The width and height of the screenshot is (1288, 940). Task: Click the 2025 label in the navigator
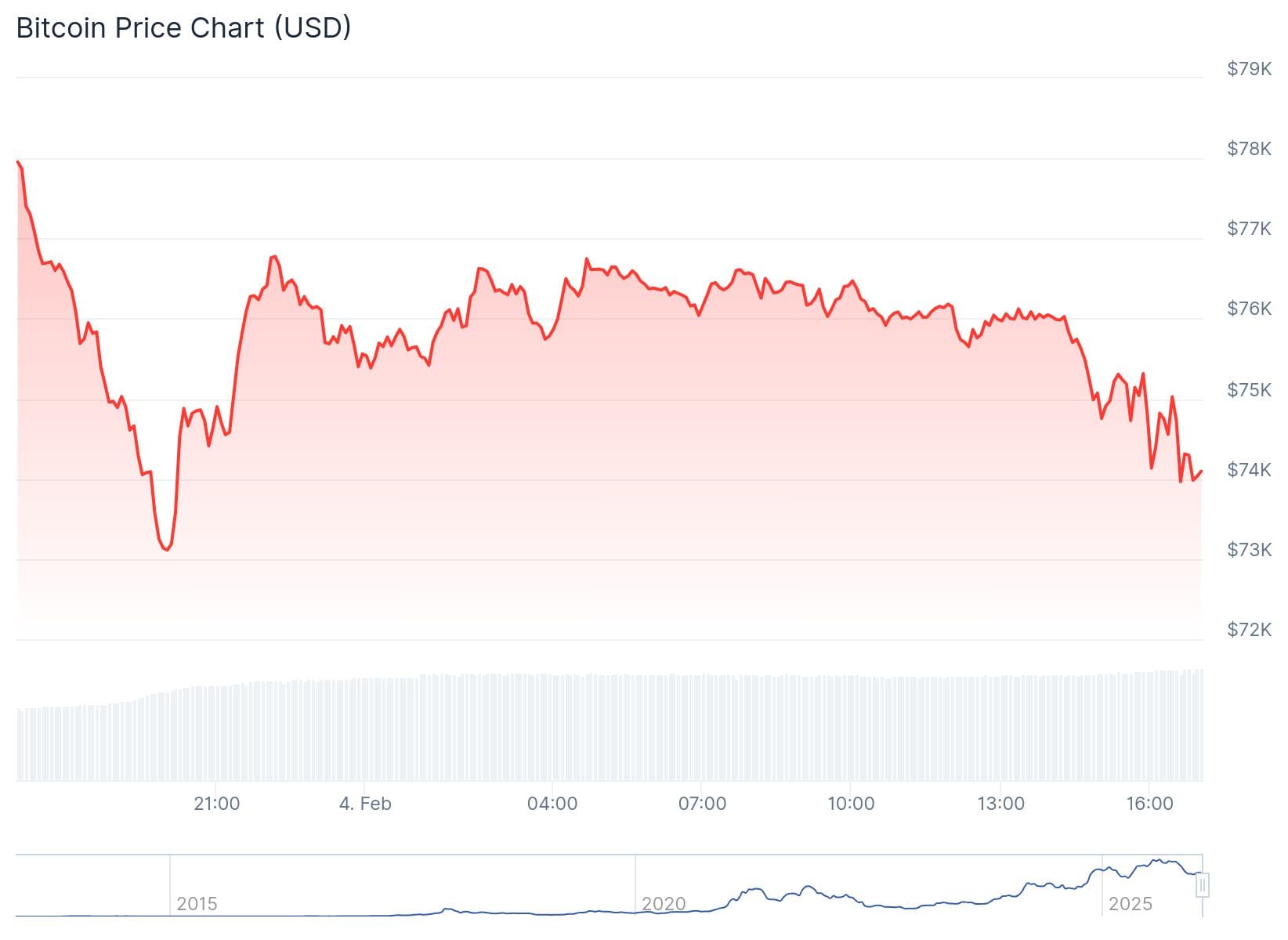coord(1130,904)
